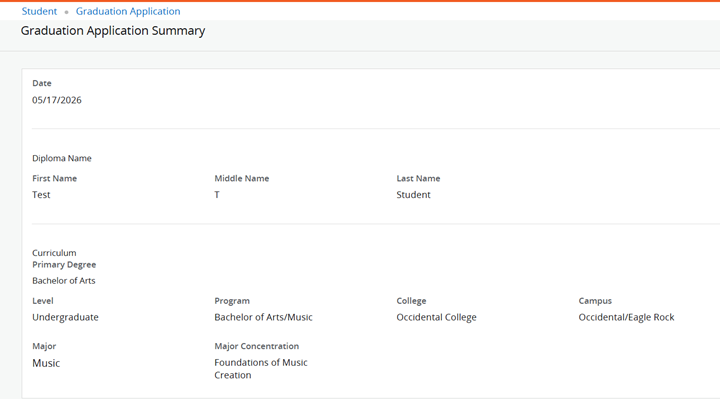This screenshot has height=399, width=720.
Task: Select the Foundations of Music Creation value
Action: point(261,369)
